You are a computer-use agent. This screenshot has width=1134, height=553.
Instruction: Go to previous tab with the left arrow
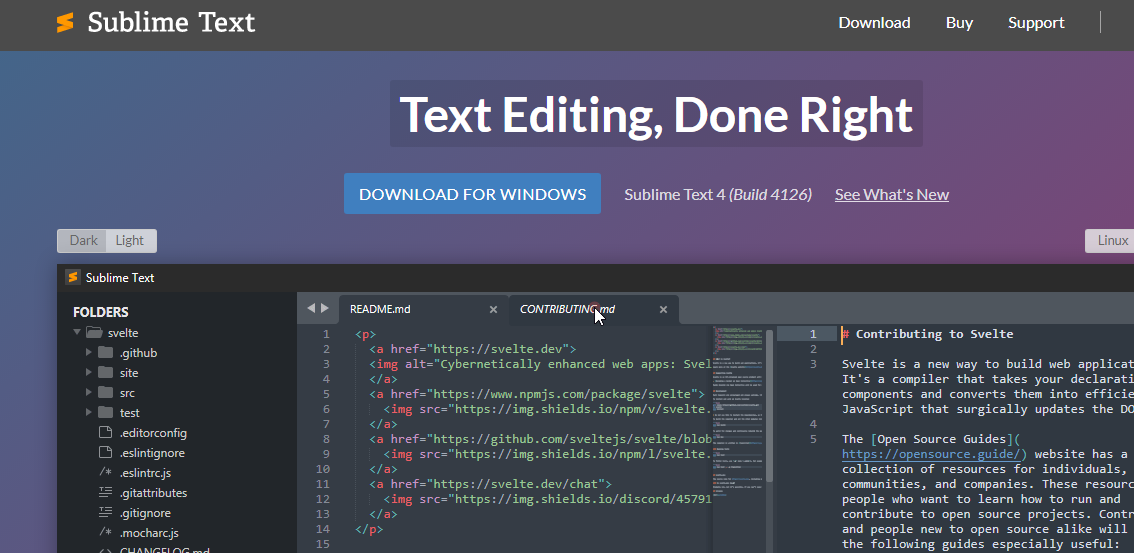click(x=311, y=308)
